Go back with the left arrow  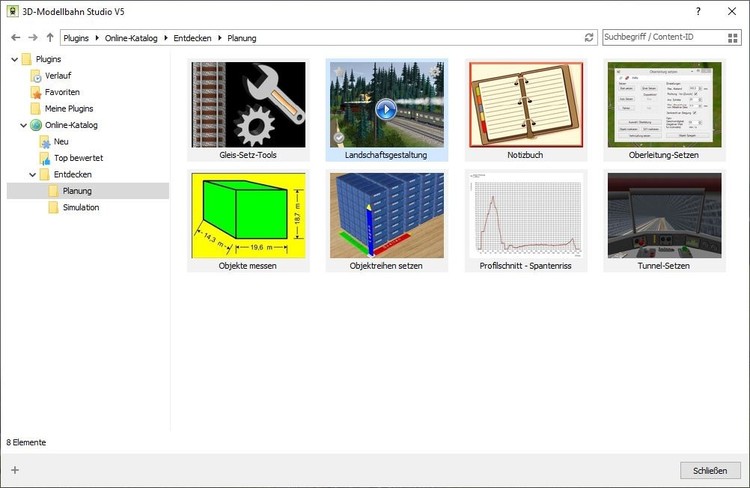15,37
